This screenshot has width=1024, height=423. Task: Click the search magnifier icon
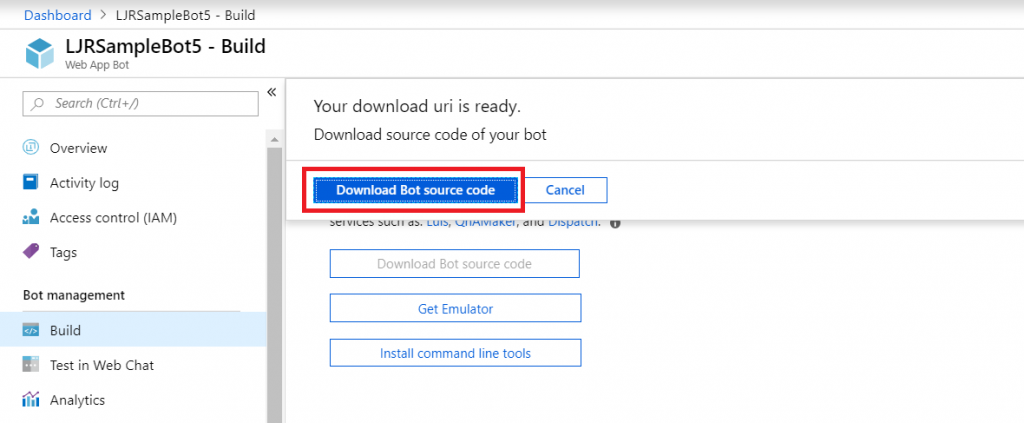tap(38, 103)
